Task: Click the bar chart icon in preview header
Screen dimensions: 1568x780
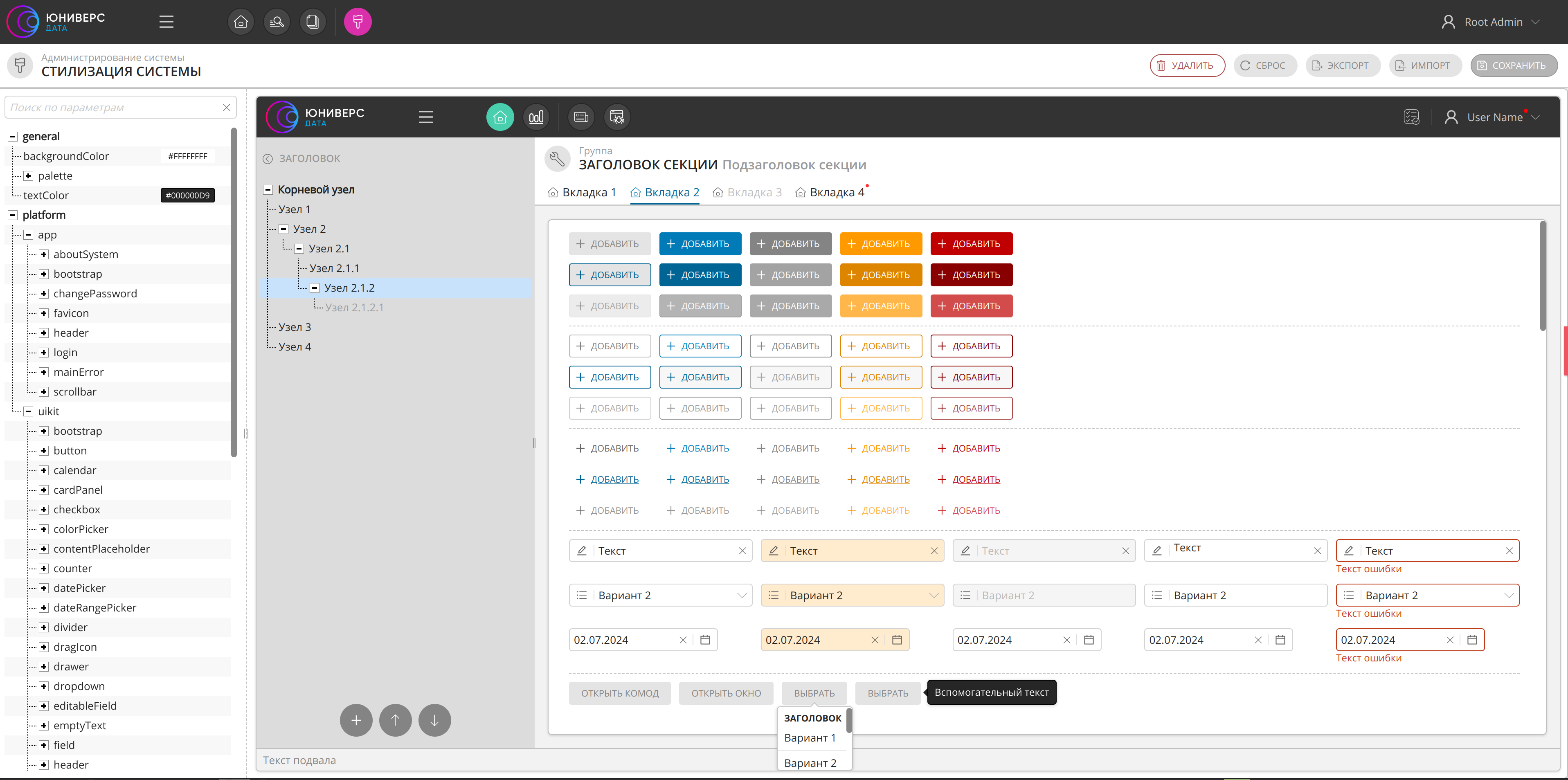Action: (536, 117)
